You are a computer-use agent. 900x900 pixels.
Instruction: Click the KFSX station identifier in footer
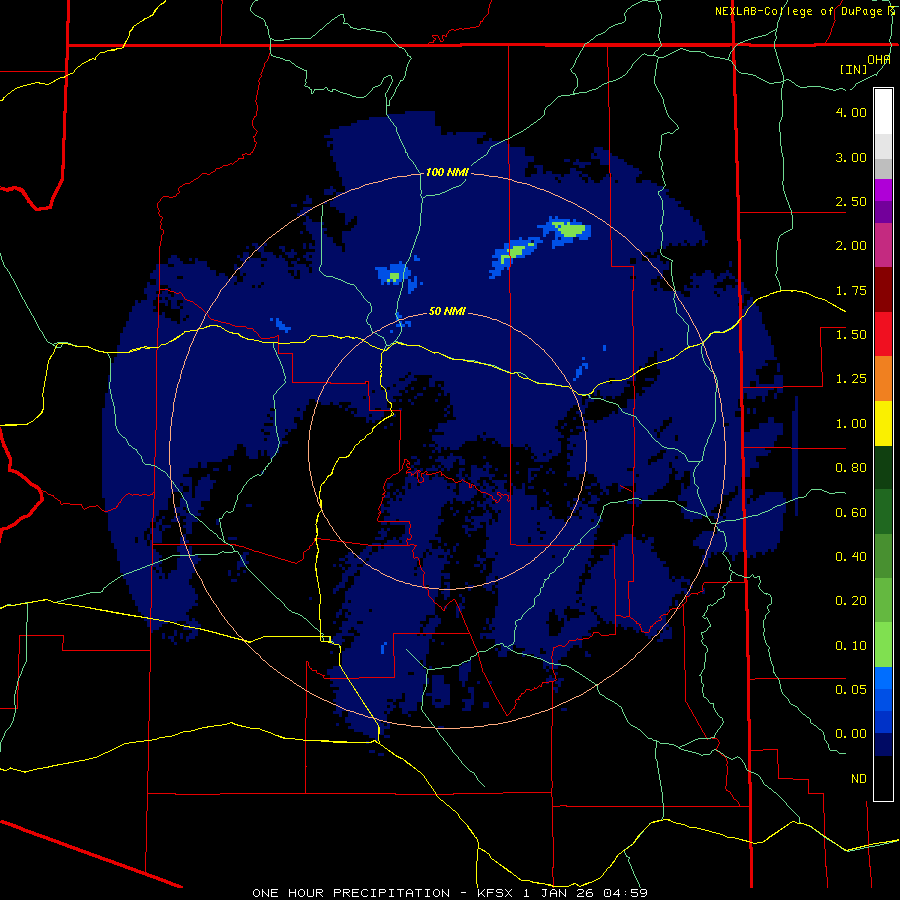coord(497,893)
